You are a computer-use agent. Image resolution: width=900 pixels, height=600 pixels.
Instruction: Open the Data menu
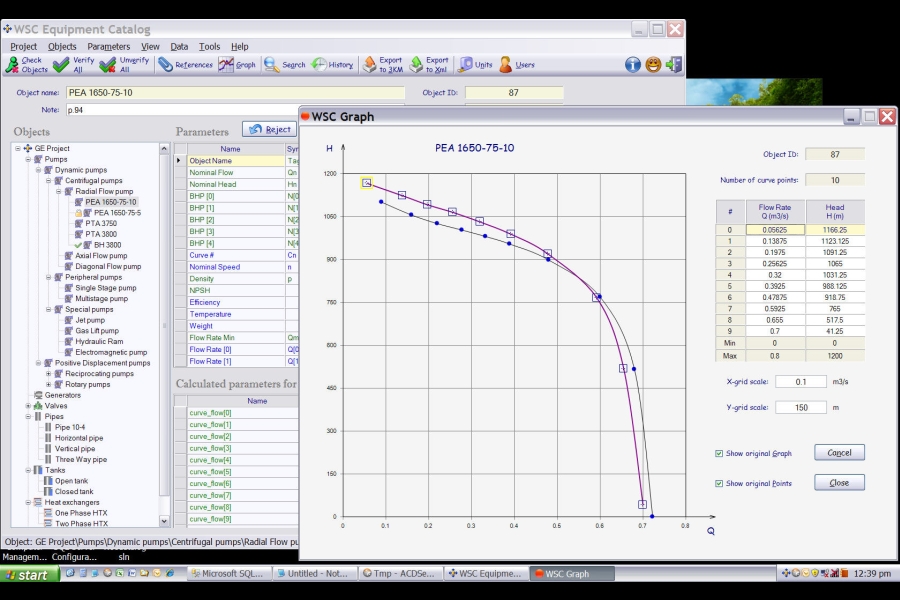pyautogui.click(x=179, y=47)
